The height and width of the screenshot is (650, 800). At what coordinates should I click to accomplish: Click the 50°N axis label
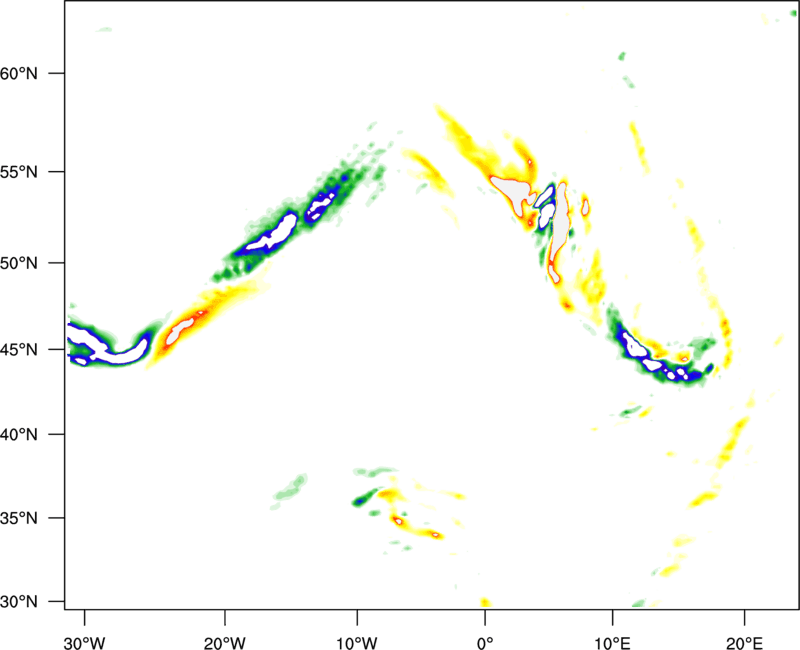point(19,263)
